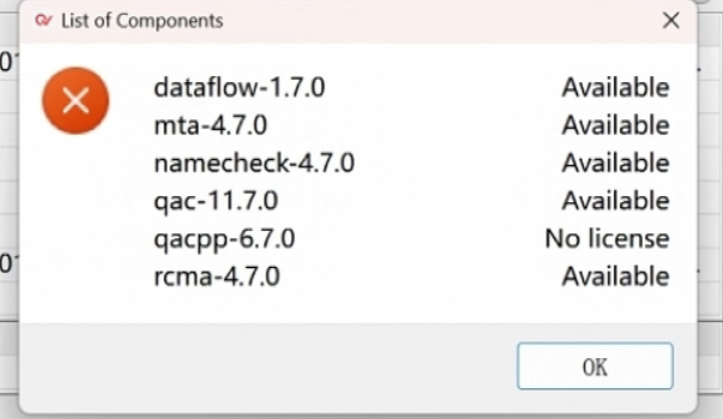This screenshot has width=723, height=419.
Task: Click Available status for namecheck-4.7.0
Action: pyautogui.click(x=615, y=163)
